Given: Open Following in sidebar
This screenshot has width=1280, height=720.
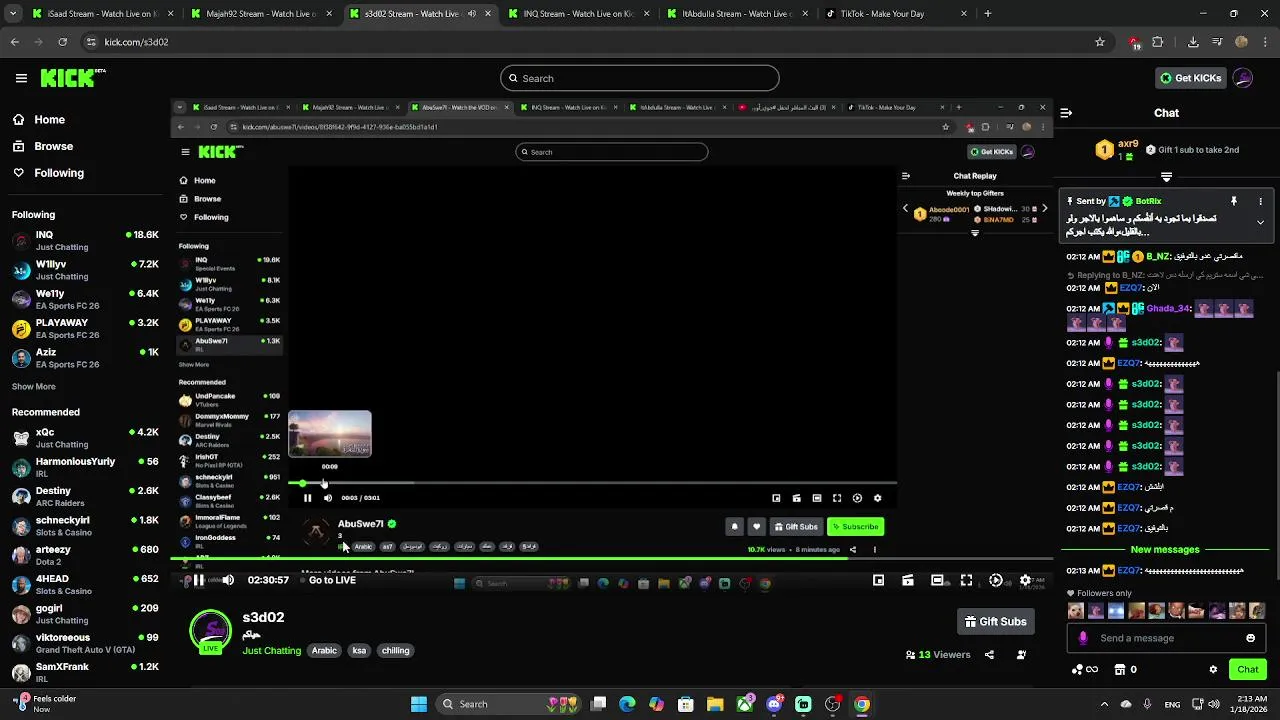Looking at the screenshot, I should point(59,173).
